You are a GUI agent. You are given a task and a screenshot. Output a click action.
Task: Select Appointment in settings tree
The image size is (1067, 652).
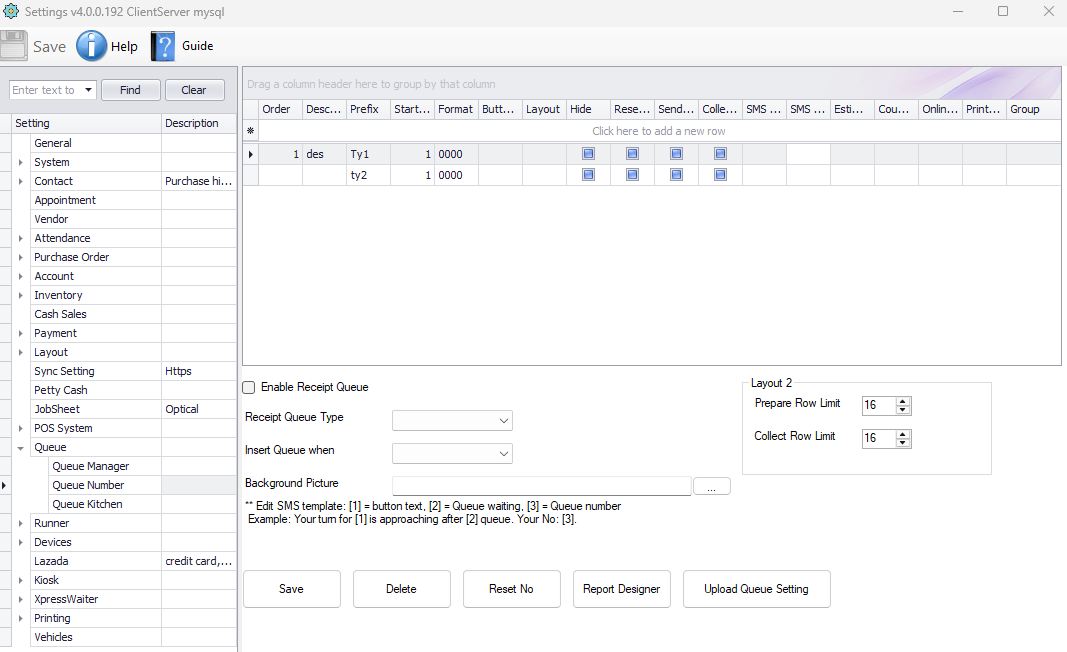(65, 200)
